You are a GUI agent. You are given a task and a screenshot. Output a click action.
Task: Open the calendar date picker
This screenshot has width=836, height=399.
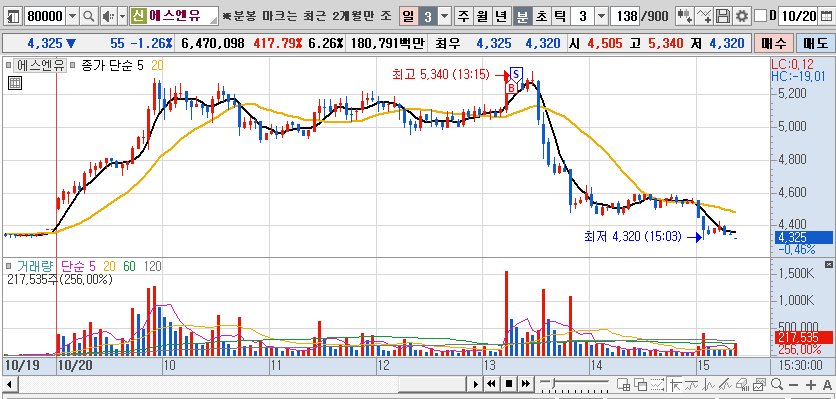(x=827, y=17)
